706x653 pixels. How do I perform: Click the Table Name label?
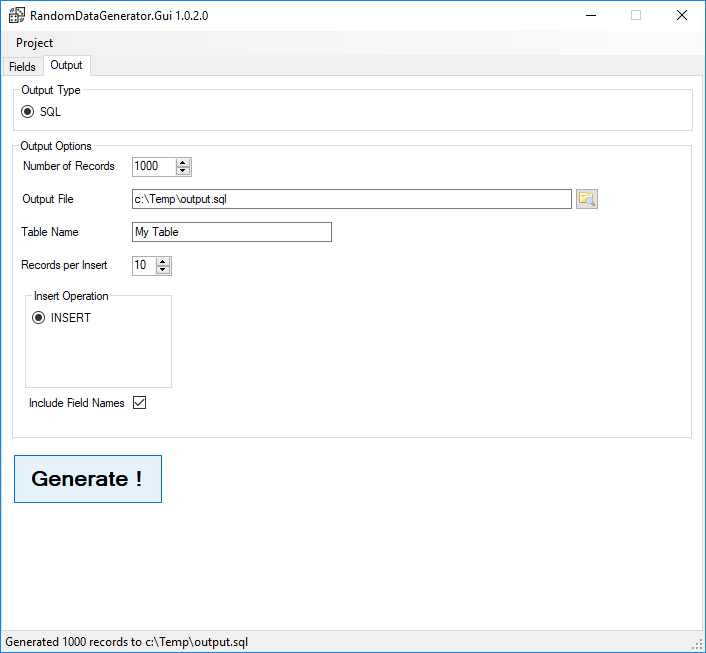[50, 232]
